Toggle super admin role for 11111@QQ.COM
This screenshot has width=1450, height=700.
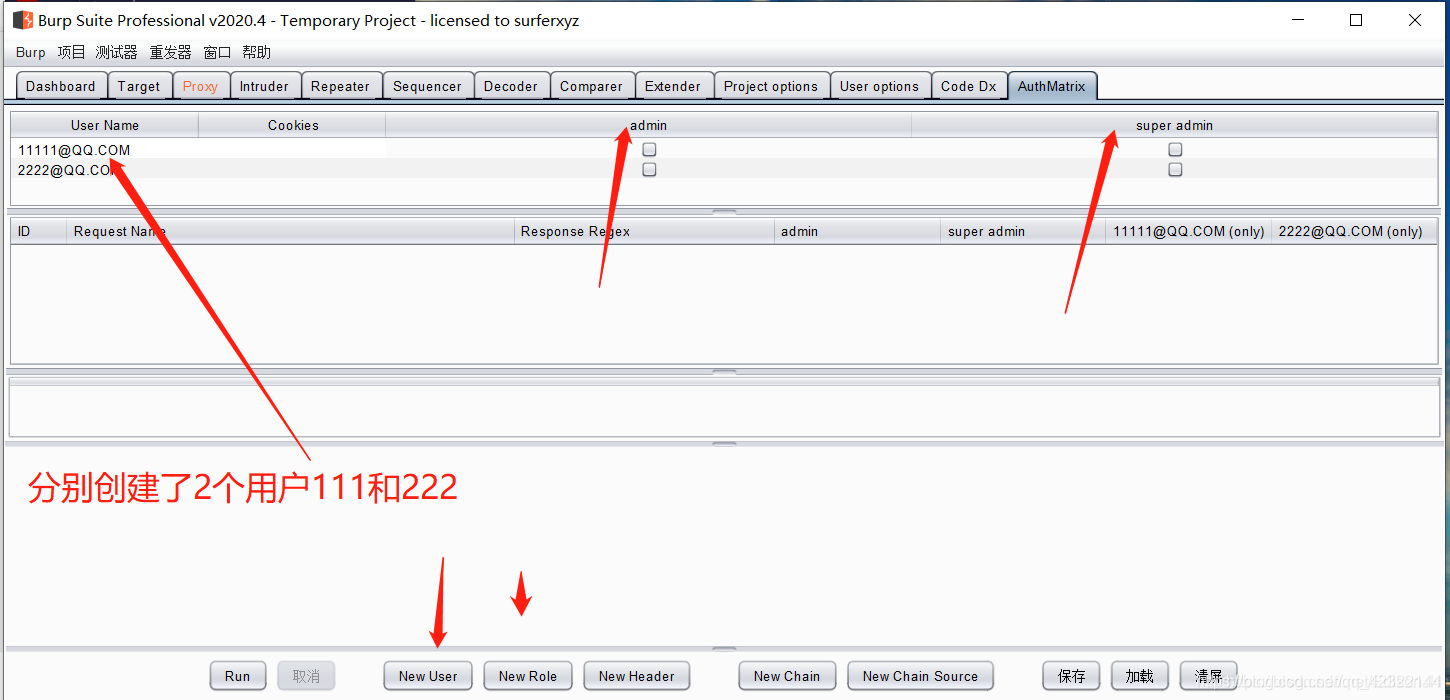tap(1175, 149)
